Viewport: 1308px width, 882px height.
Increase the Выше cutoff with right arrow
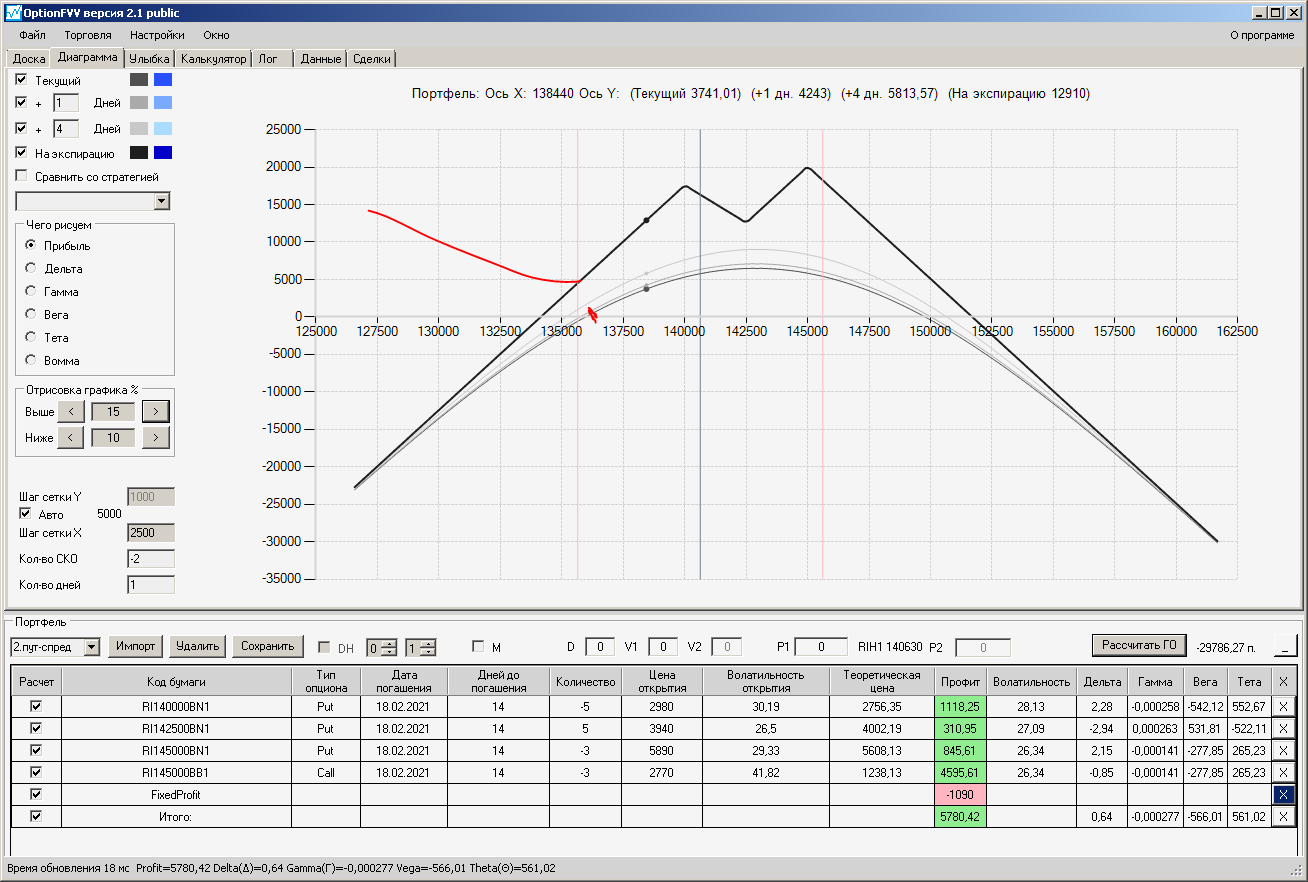tap(155, 411)
